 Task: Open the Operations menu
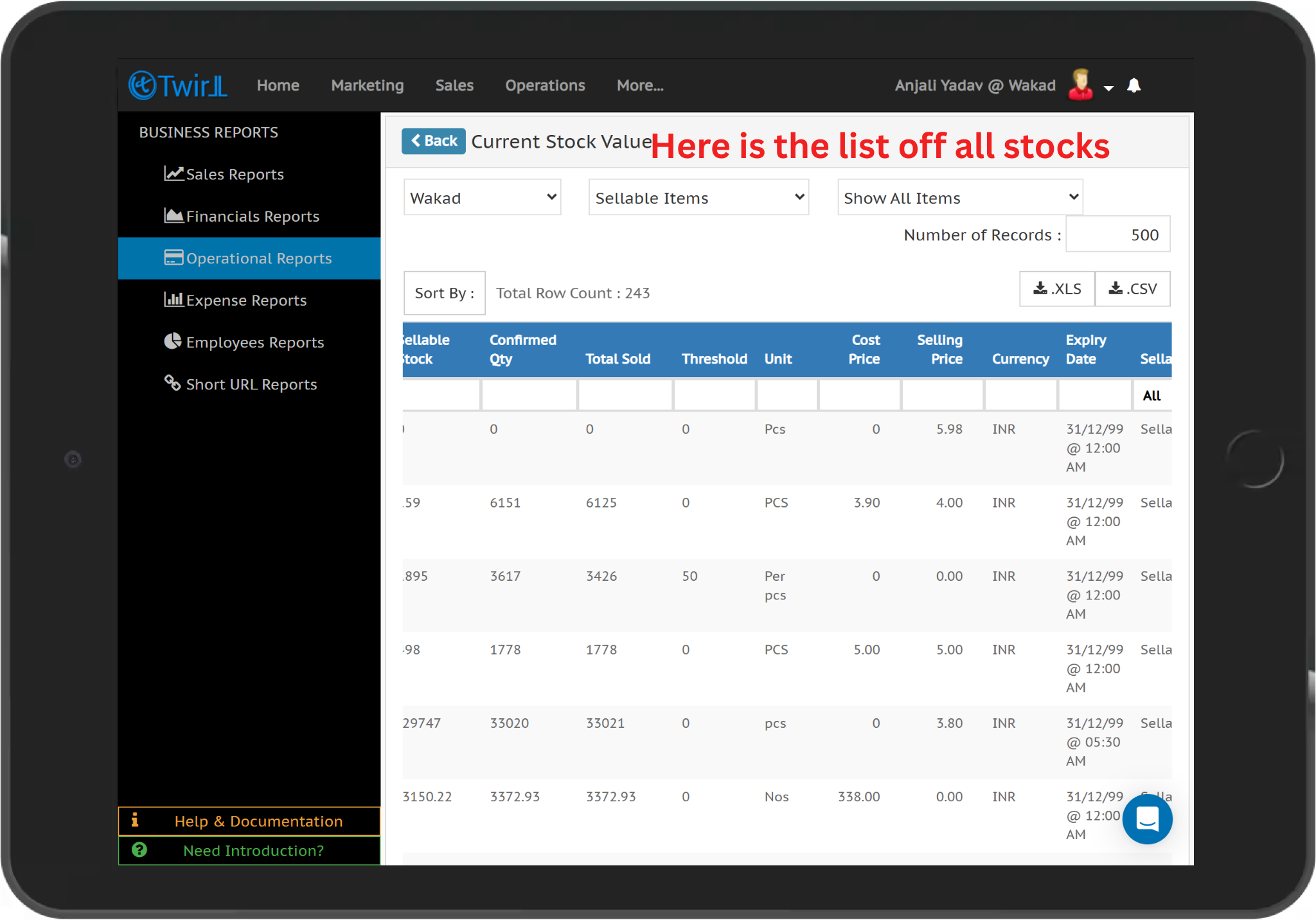(545, 85)
